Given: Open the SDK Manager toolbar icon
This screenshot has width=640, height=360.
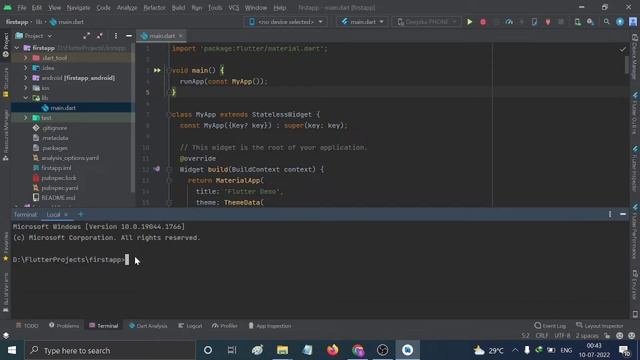Looking at the screenshot, I should (x=590, y=22).
